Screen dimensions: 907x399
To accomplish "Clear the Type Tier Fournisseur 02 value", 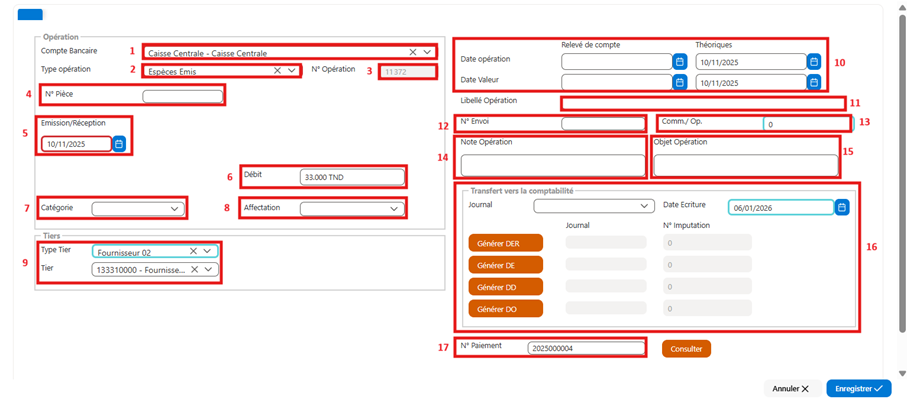I will tap(194, 251).
